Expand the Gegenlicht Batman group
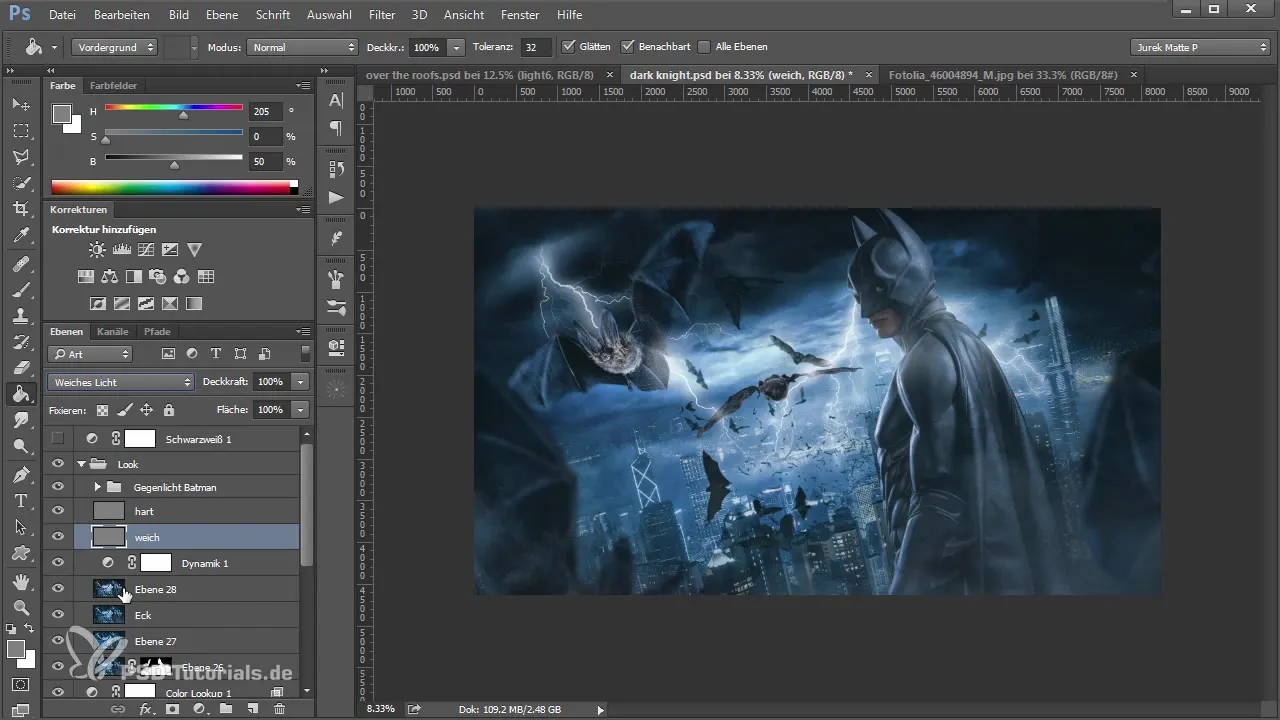This screenshot has width=1280, height=720. click(x=97, y=487)
